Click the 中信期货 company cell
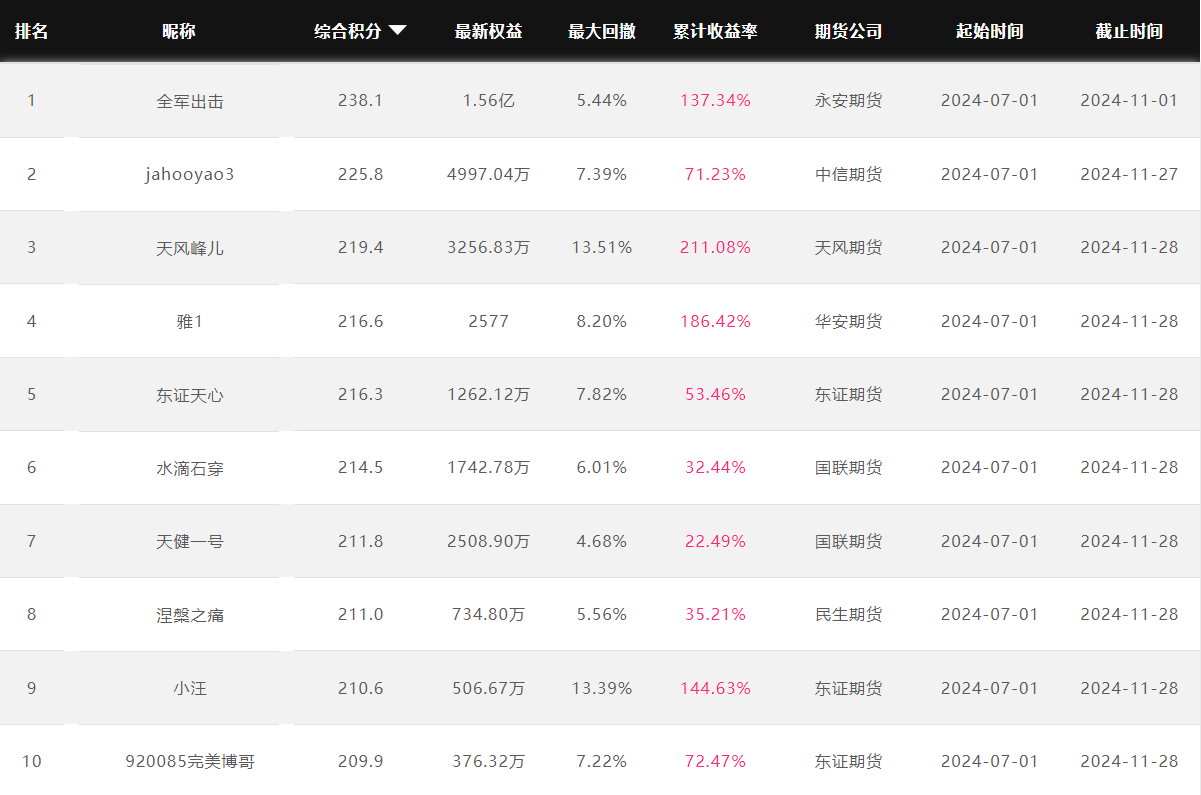The width and height of the screenshot is (1201, 795). tap(849, 174)
